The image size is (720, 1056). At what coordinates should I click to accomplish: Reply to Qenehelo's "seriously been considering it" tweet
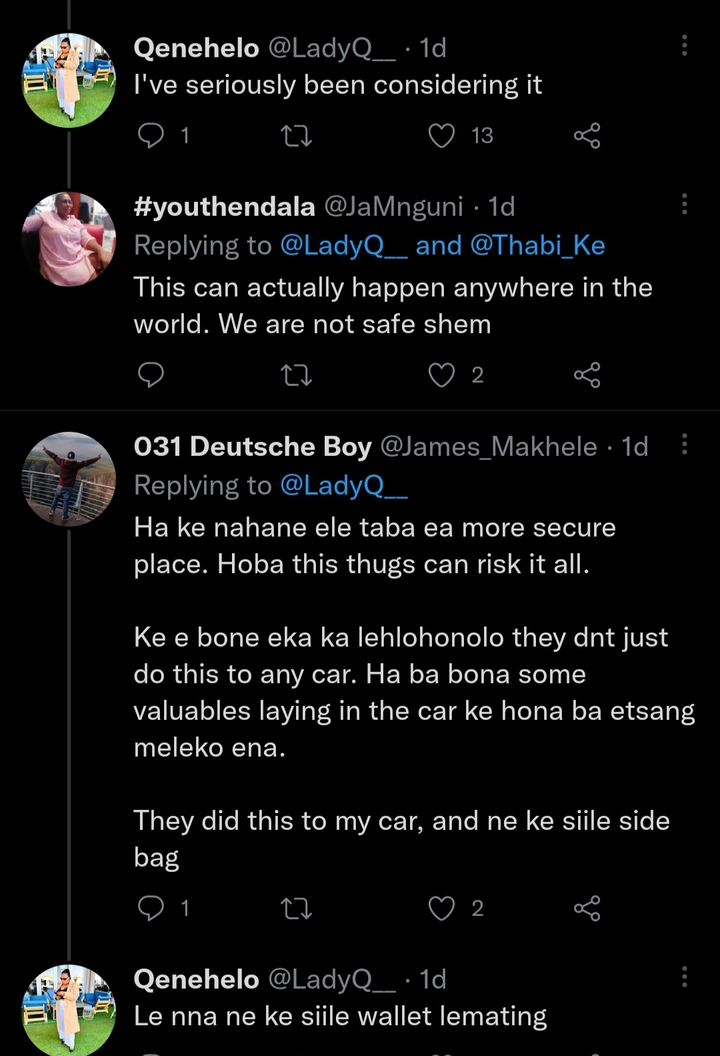pyautogui.click(x=150, y=134)
